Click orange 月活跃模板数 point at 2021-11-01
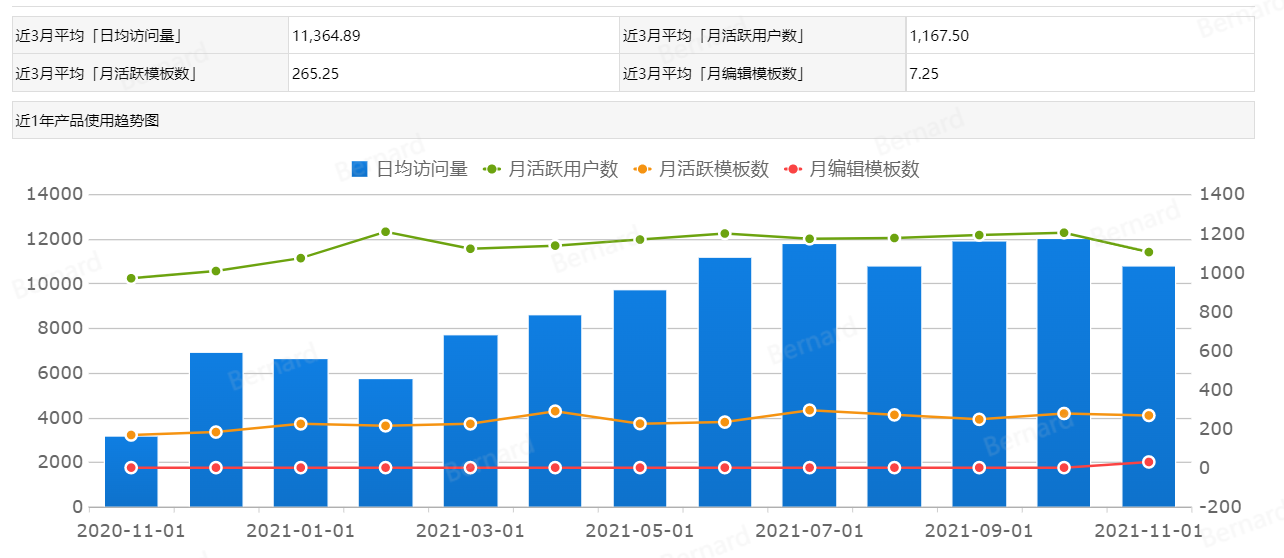1284x558 pixels. pyautogui.click(x=1148, y=415)
